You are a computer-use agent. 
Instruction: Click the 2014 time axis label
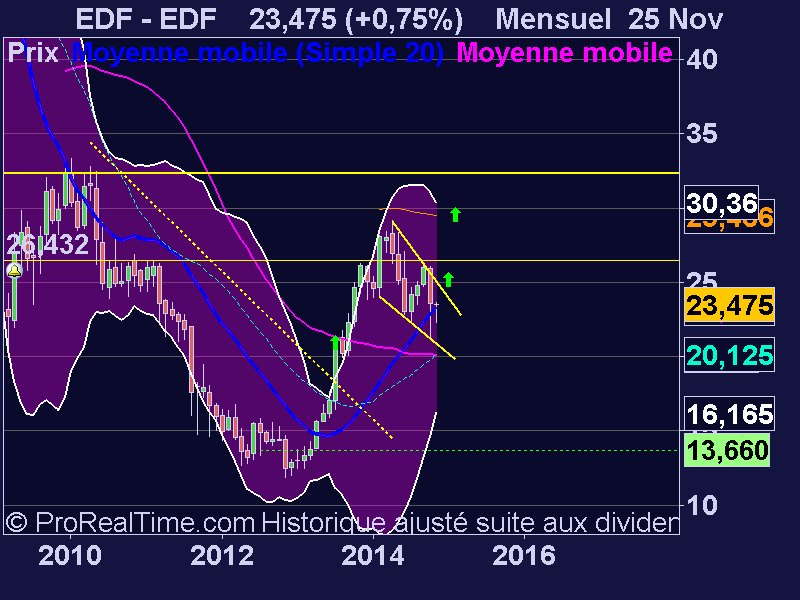[x=373, y=556]
